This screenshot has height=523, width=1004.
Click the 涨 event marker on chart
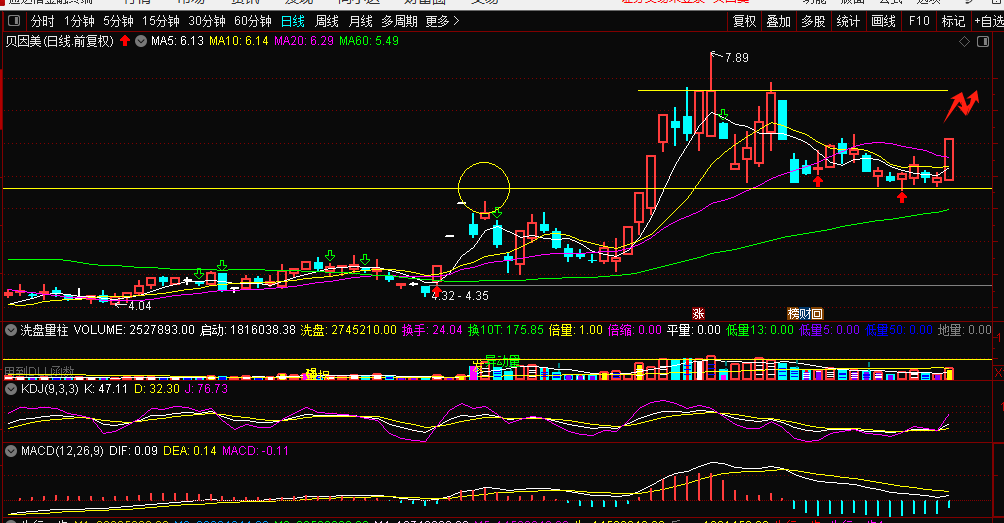698,314
